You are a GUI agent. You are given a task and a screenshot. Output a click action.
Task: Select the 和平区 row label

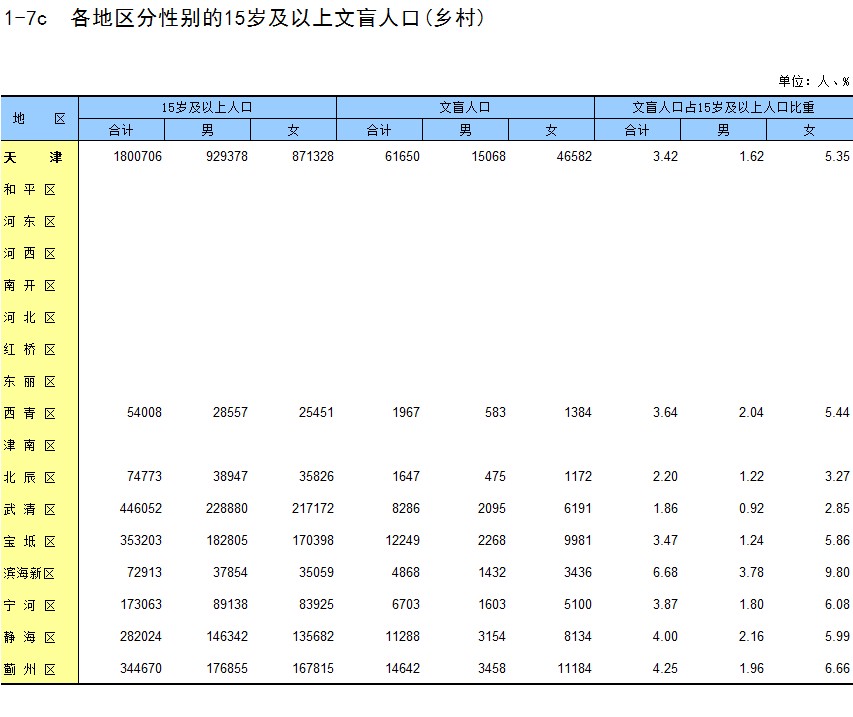point(30,189)
